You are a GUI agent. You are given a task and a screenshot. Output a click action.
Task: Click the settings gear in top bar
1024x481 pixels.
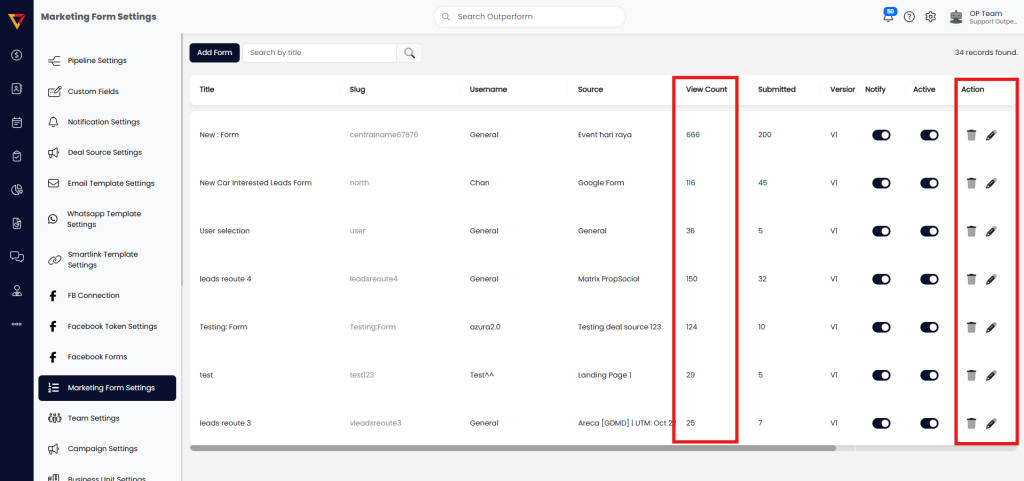pyautogui.click(x=930, y=17)
